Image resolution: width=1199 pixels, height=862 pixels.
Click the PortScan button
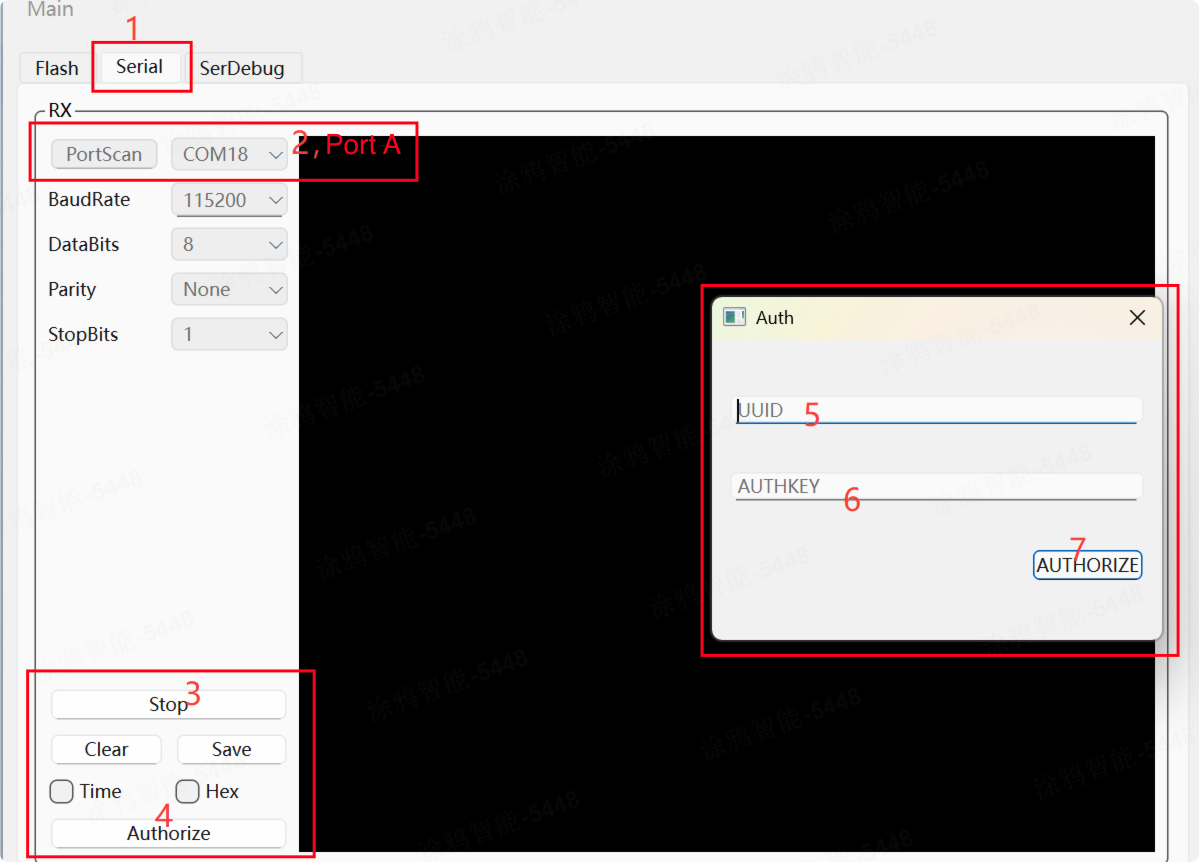coord(104,154)
